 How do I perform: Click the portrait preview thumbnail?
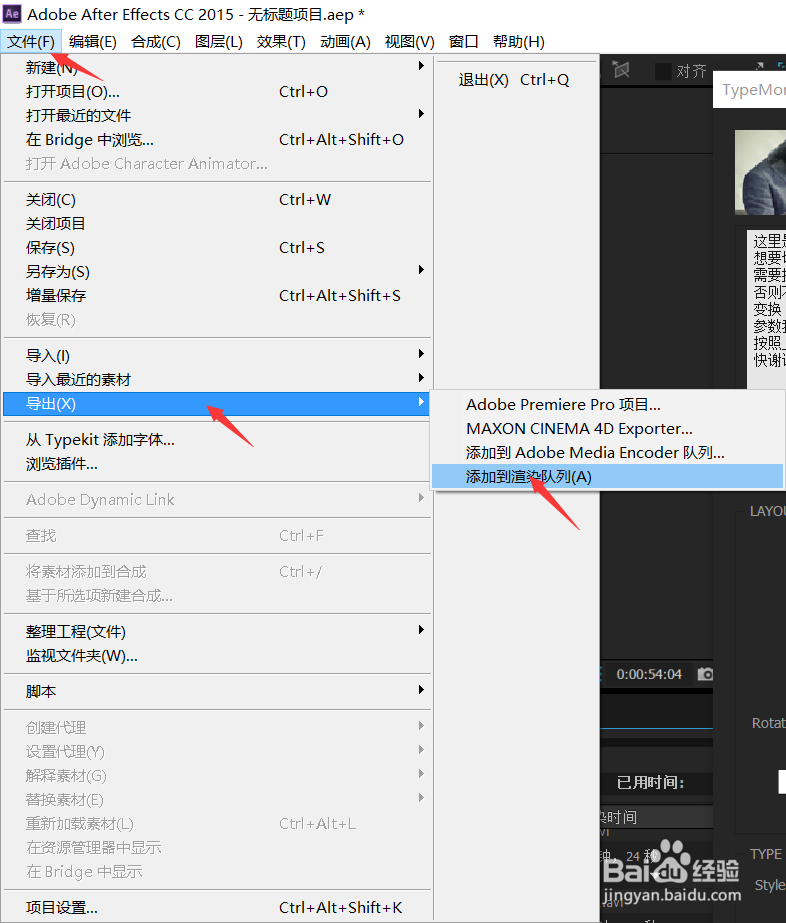click(760, 172)
